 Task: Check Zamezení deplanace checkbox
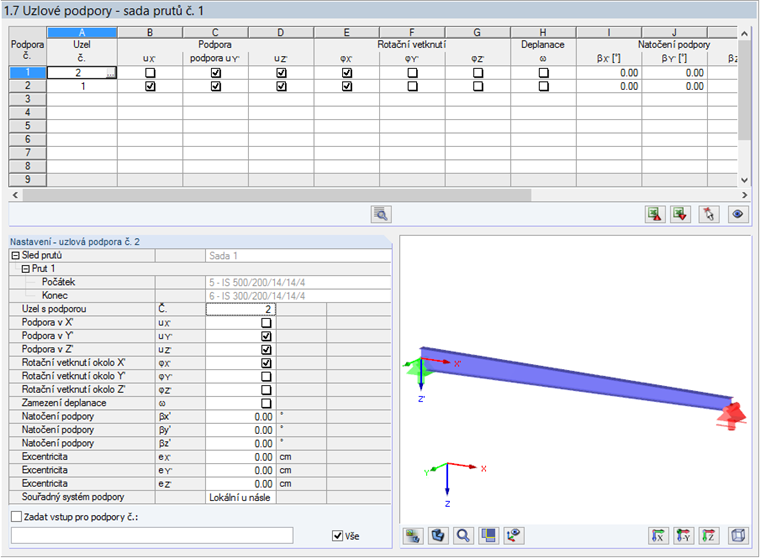(266, 403)
